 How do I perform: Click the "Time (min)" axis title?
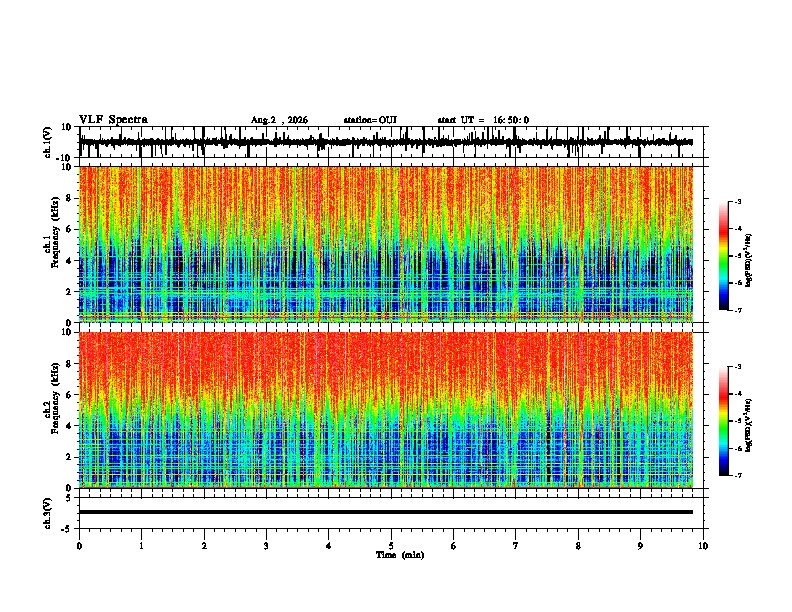pos(400,555)
